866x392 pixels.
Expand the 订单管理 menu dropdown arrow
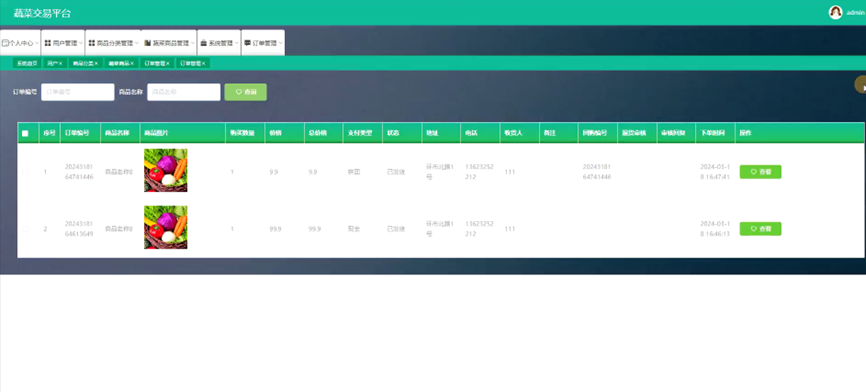pyautogui.click(x=280, y=43)
